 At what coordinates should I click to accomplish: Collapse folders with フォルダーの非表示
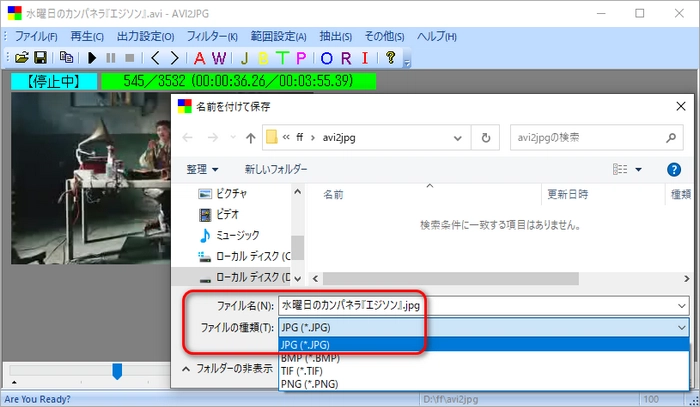point(228,369)
